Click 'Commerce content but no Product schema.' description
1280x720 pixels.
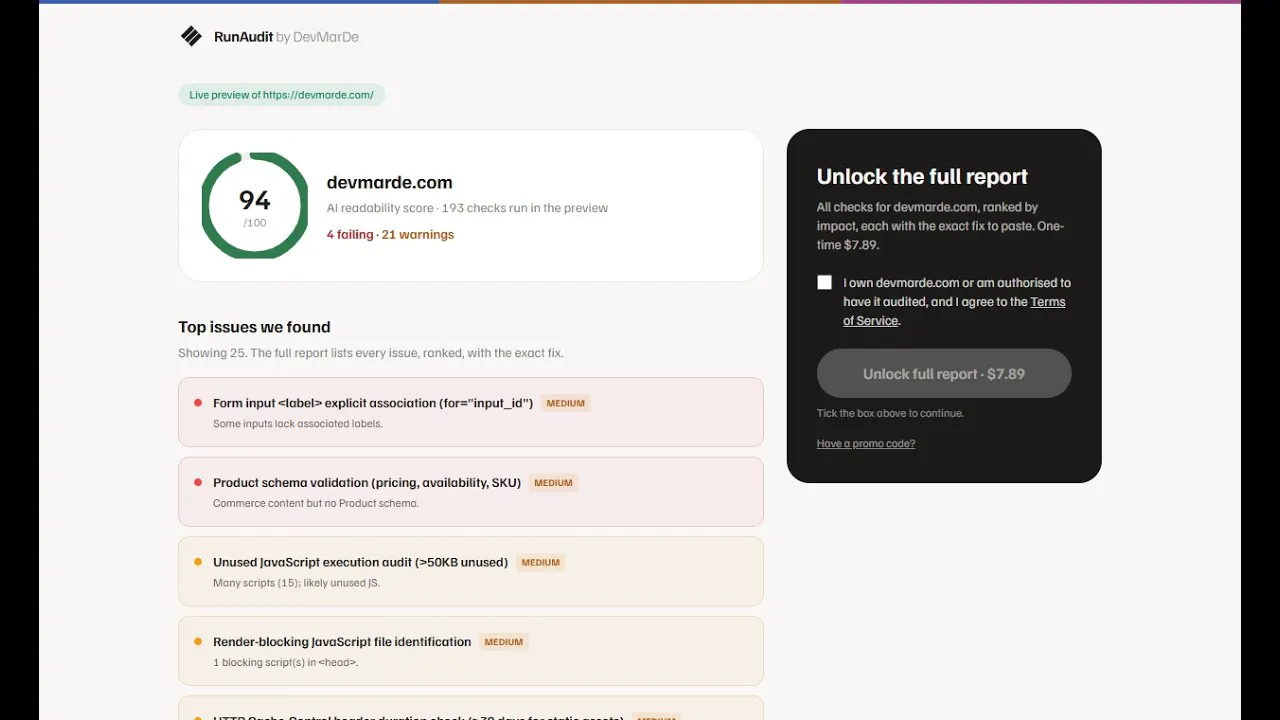tap(316, 503)
